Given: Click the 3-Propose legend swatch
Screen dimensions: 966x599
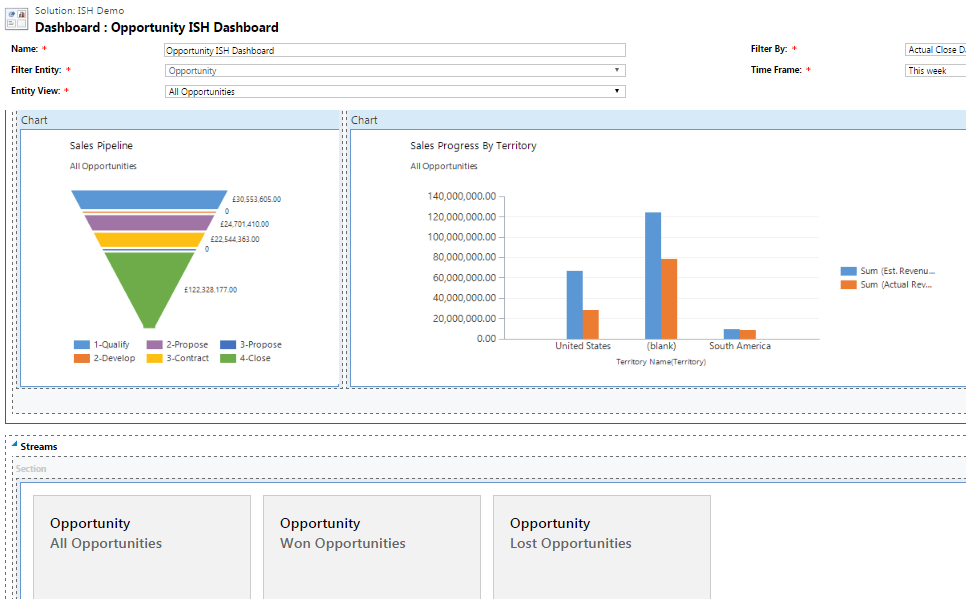Looking at the screenshot, I should tap(228, 344).
